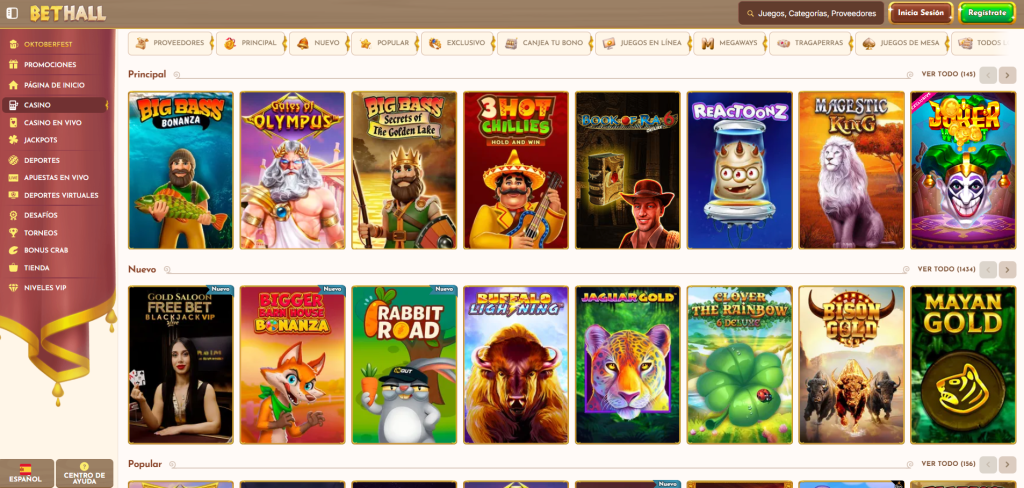Viewport: 1024px width, 488px height.
Task: Select the Megaways category tab
Action: tap(730, 44)
